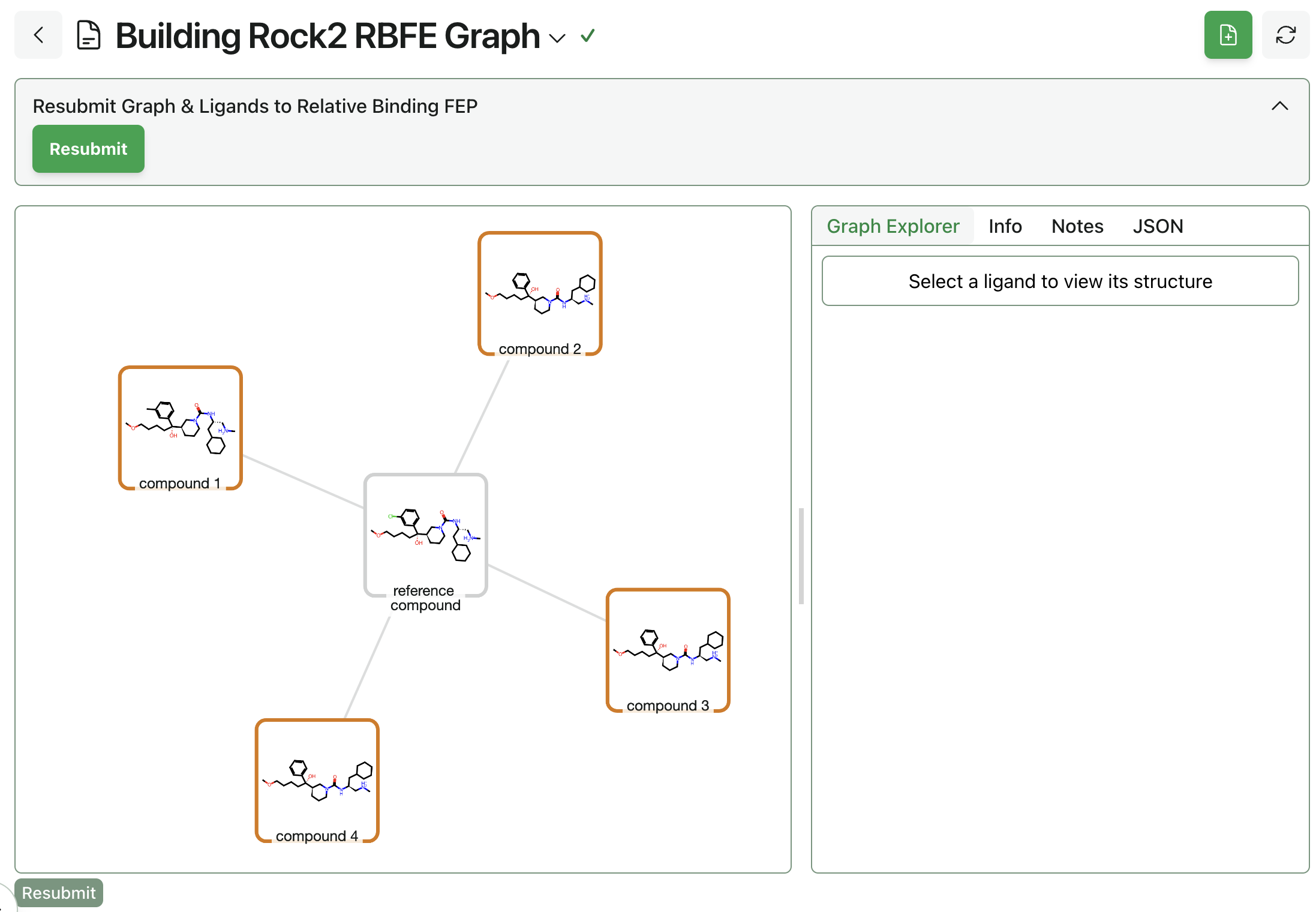Select the compound 2 node in the graph
Image resolution: width=1316 pixels, height=912 pixels.
[x=539, y=294]
